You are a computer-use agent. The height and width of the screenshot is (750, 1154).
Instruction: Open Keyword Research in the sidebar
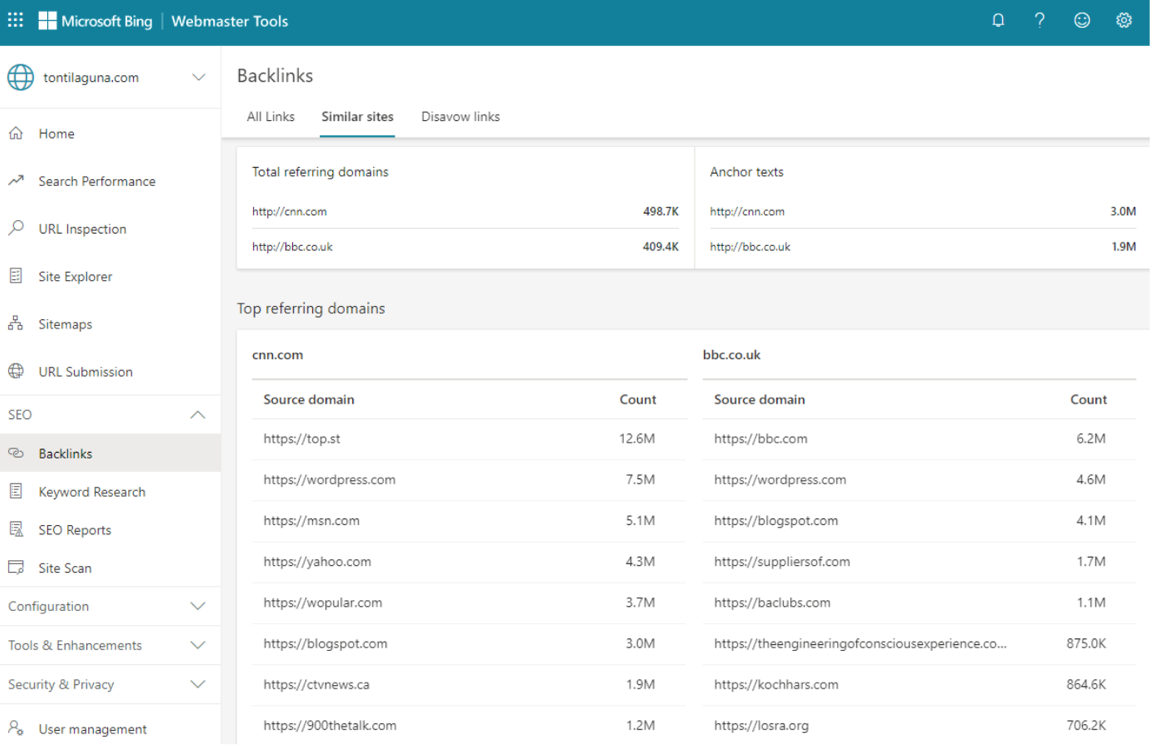(92, 492)
